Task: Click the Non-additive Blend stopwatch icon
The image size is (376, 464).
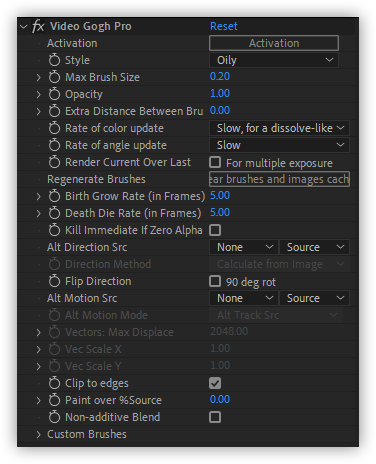Action: coord(54,417)
